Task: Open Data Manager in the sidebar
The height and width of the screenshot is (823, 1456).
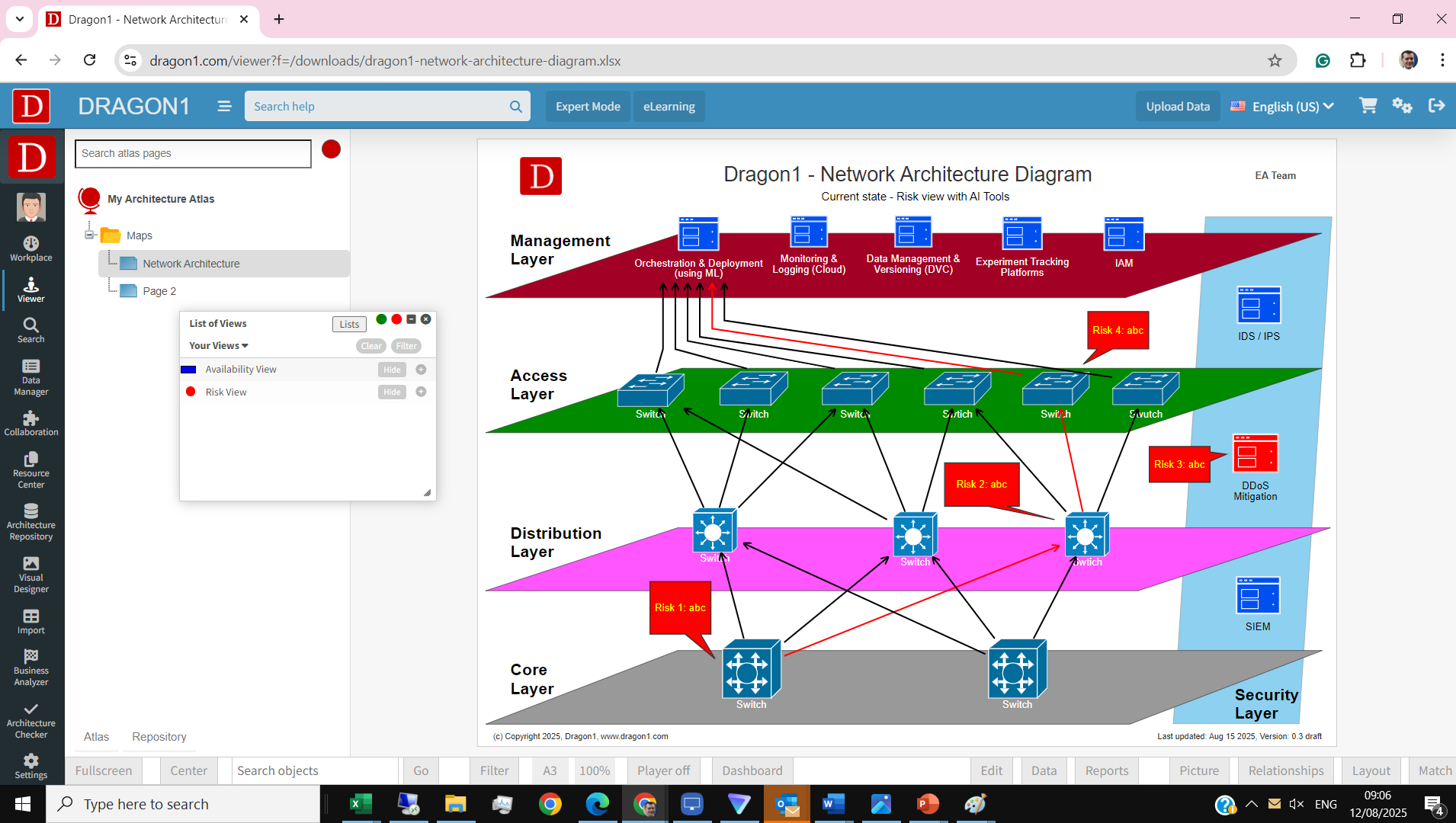Action: coord(31,378)
